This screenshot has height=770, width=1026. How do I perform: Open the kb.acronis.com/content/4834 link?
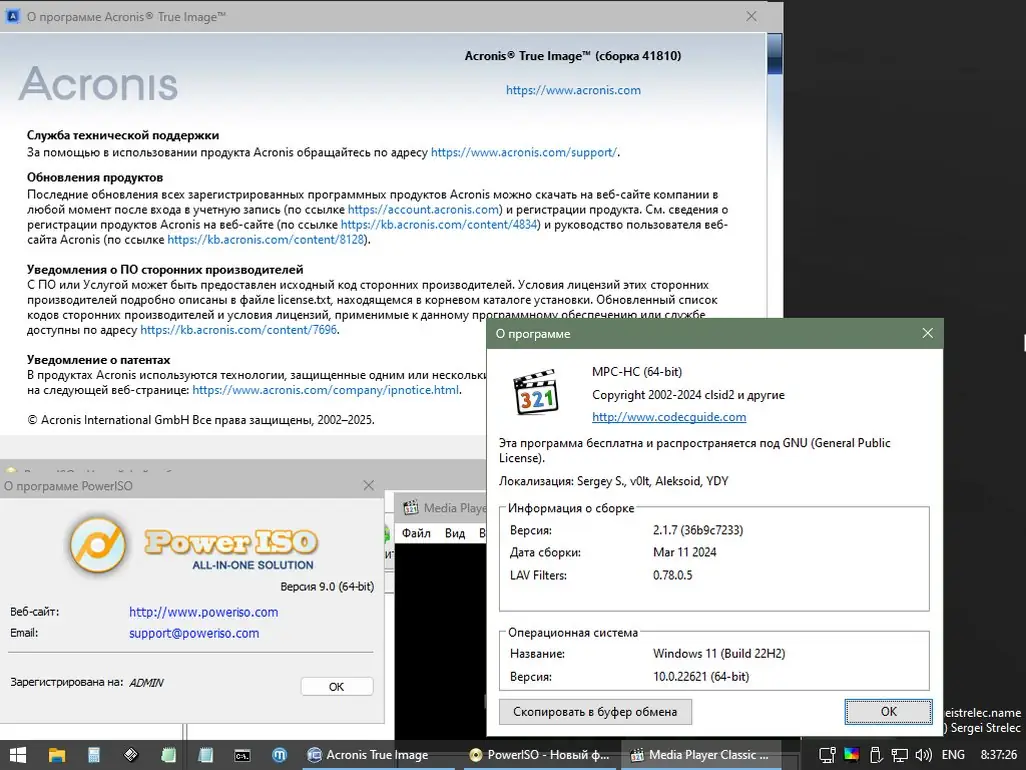coord(439,224)
